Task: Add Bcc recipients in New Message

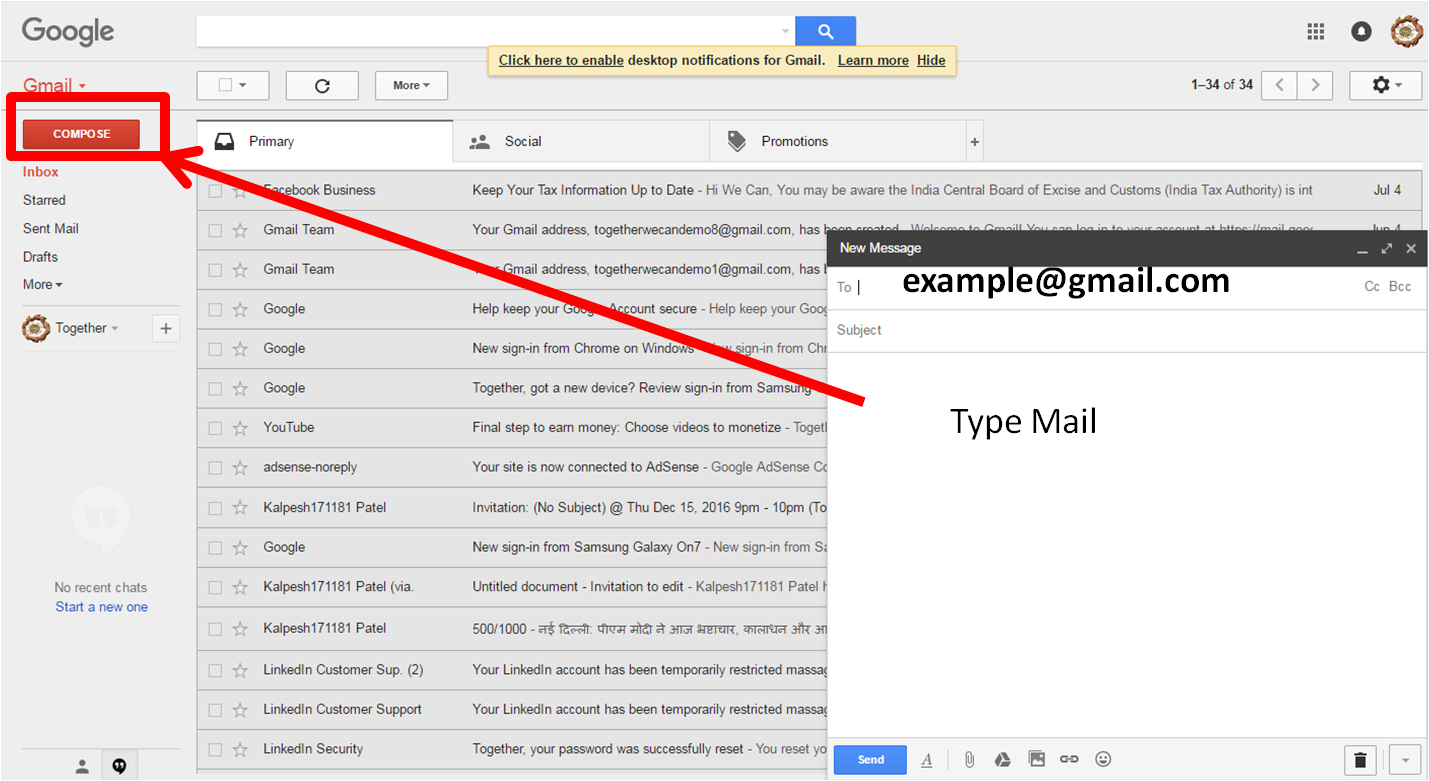Action: click(x=1400, y=287)
